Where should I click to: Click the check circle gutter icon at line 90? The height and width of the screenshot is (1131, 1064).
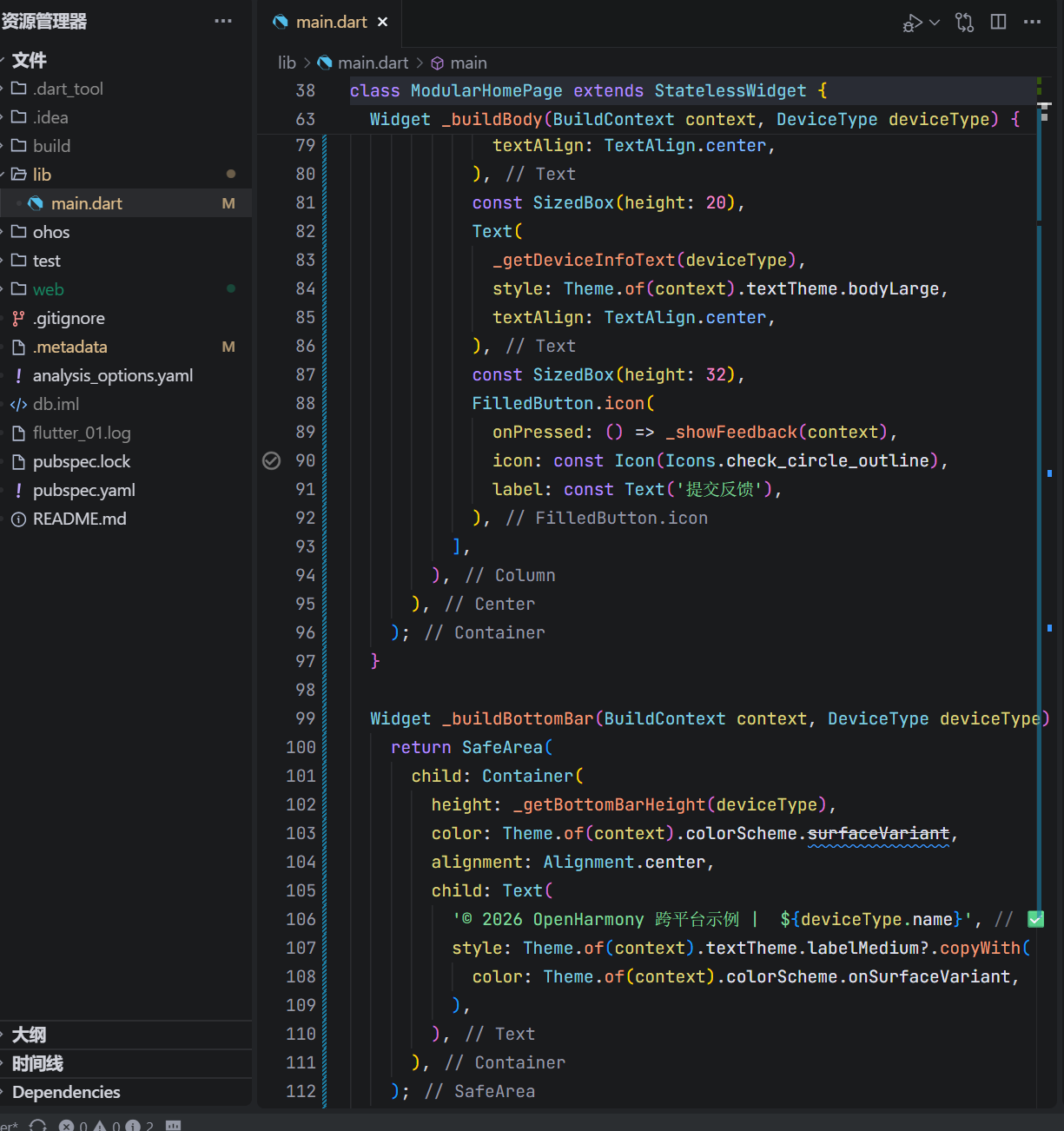[272, 460]
